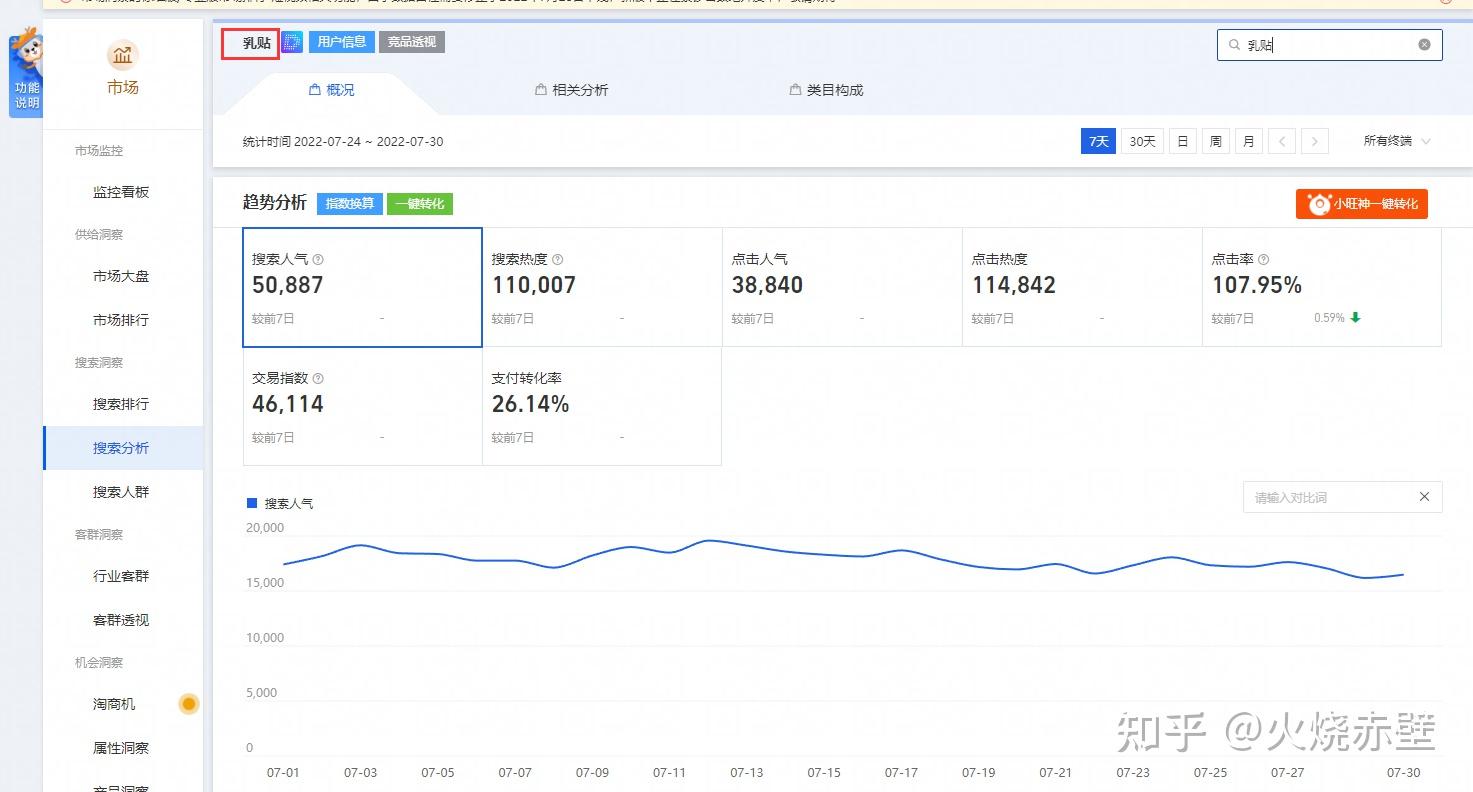This screenshot has height=792, width=1473.
Task: Select the 日 time granularity
Action: (x=1182, y=141)
